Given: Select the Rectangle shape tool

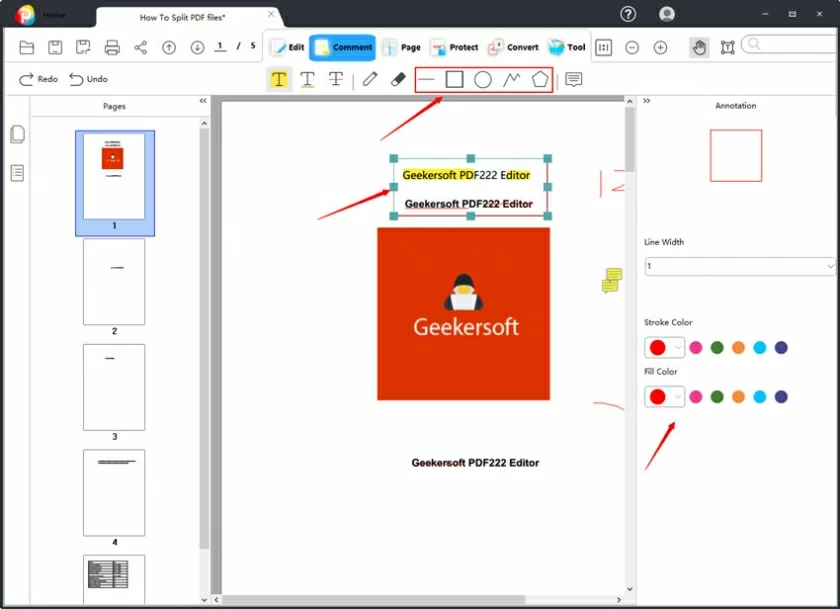Looking at the screenshot, I should 454,79.
